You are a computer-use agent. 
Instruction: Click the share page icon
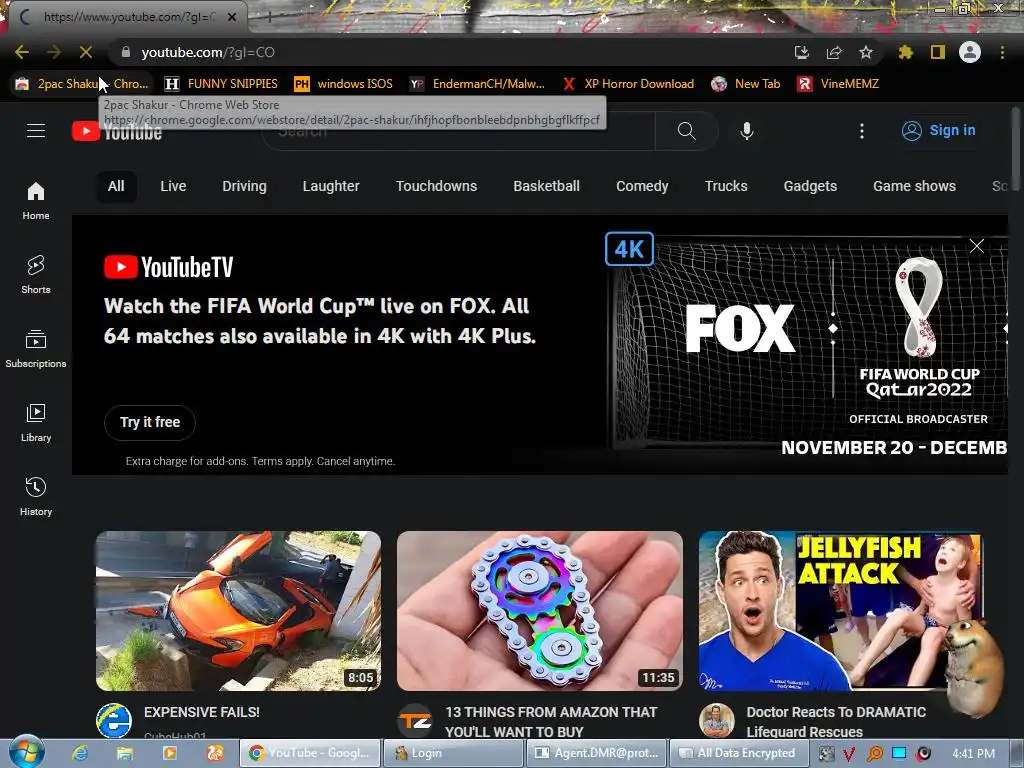pos(834,52)
